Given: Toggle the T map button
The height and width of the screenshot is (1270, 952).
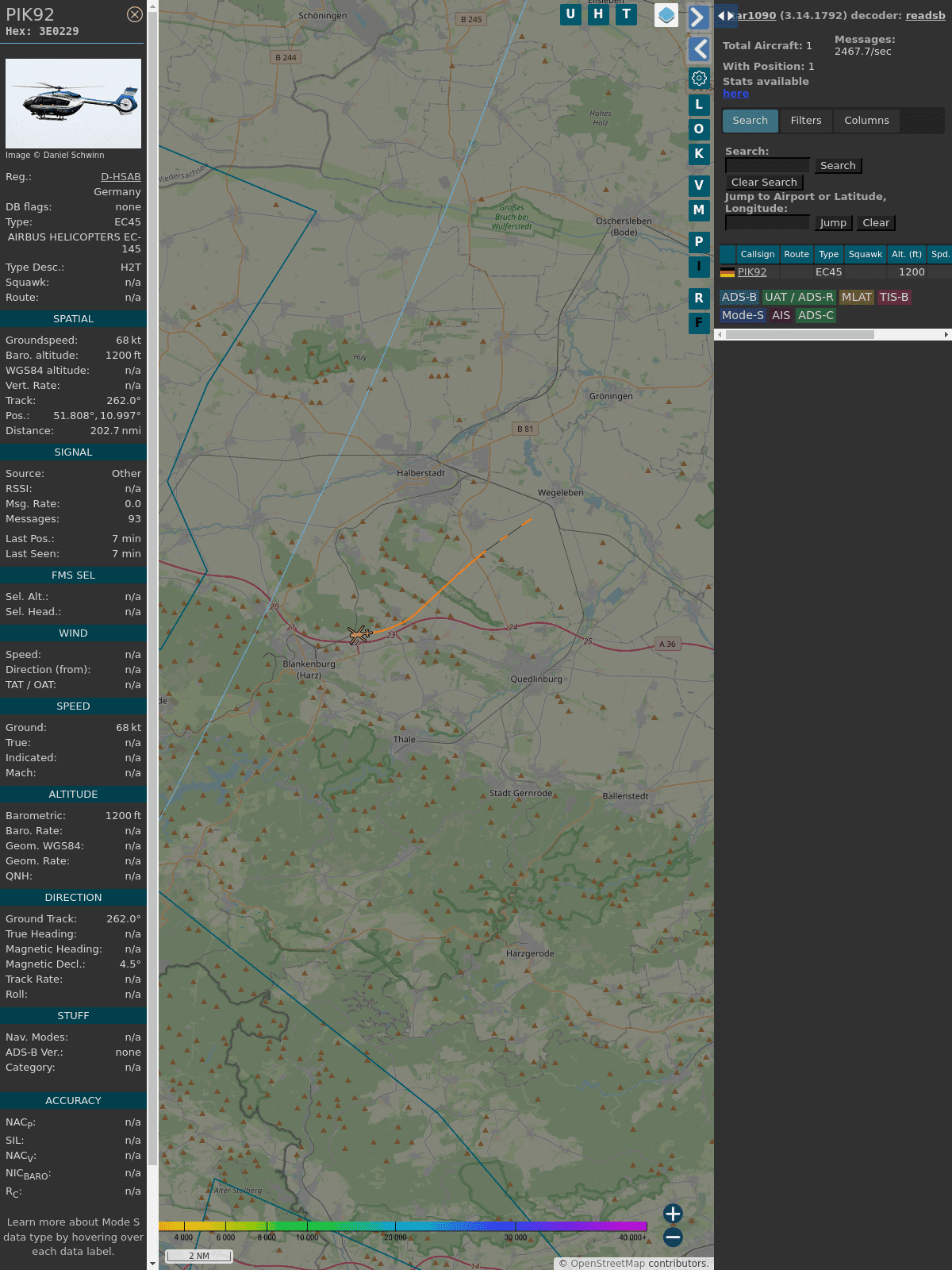Looking at the screenshot, I should [627, 14].
